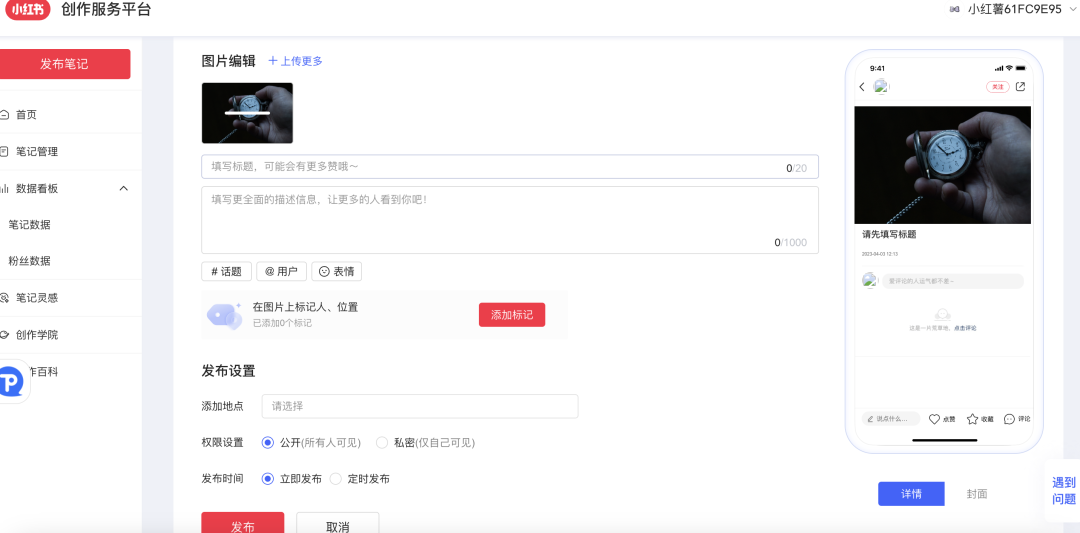Open the 添加地点 location dropdown
1080x533 pixels.
[x=419, y=406]
